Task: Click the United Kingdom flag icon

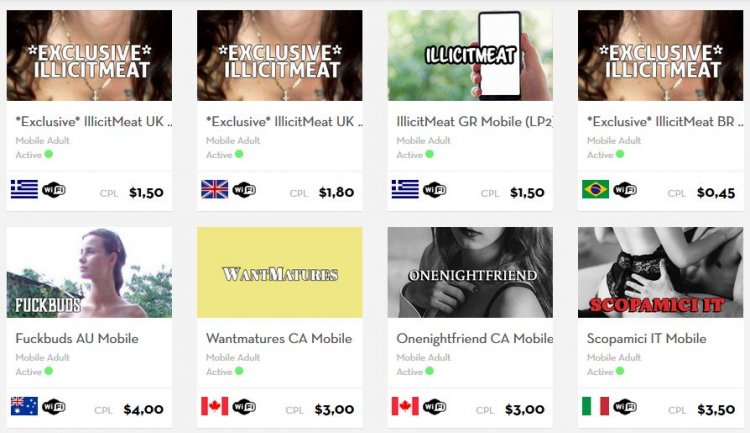Action: tap(214, 189)
